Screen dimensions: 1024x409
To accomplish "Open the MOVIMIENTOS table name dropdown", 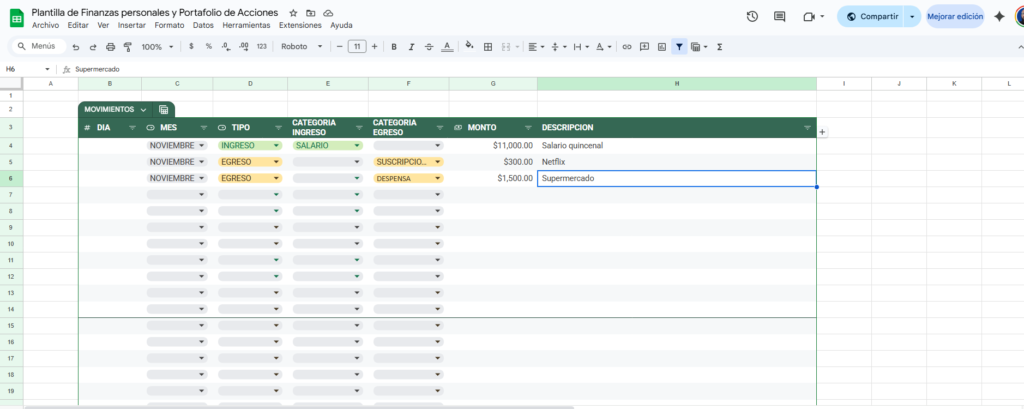I will [x=144, y=109].
